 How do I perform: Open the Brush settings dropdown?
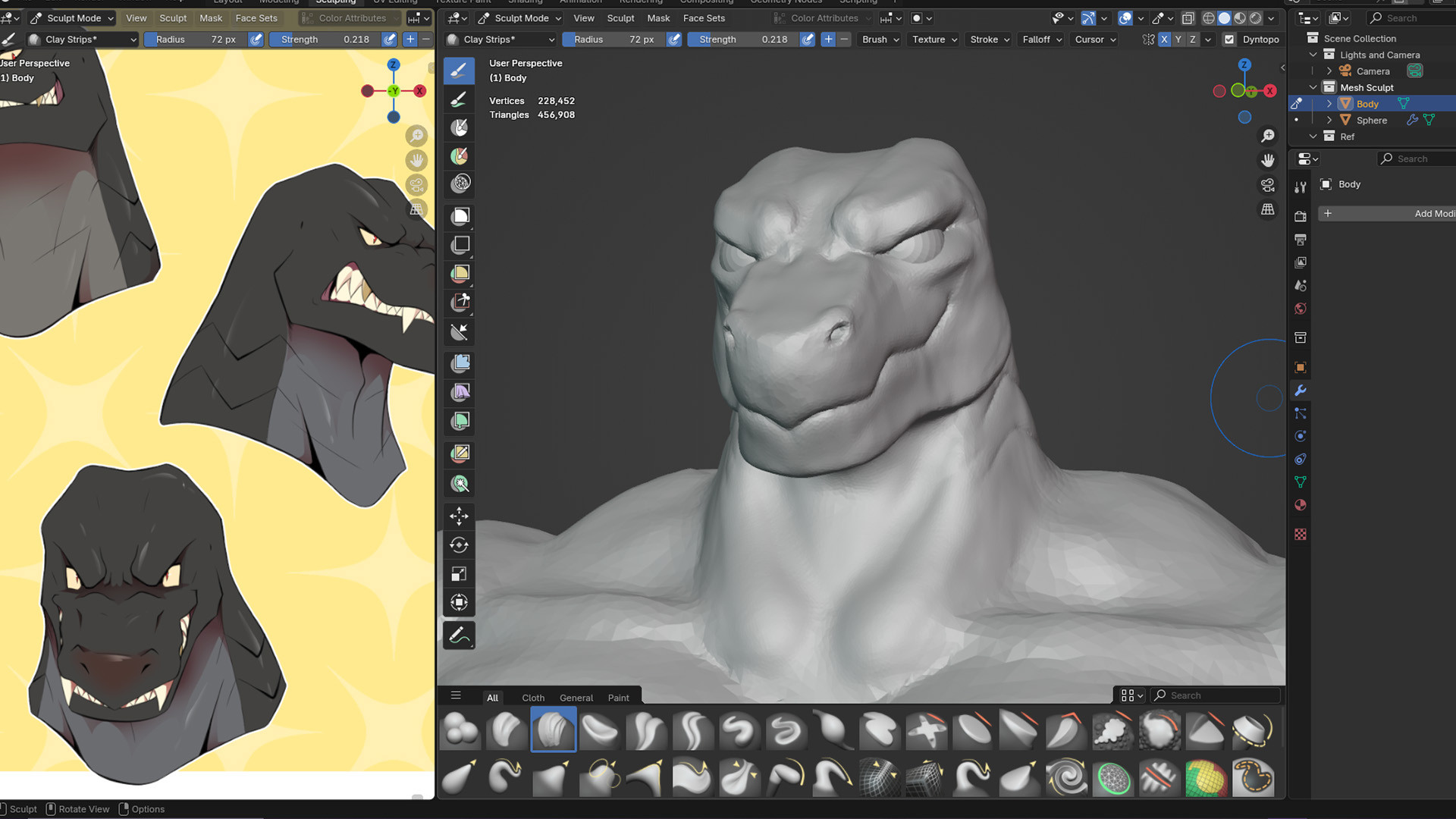[x=880, y=39]
